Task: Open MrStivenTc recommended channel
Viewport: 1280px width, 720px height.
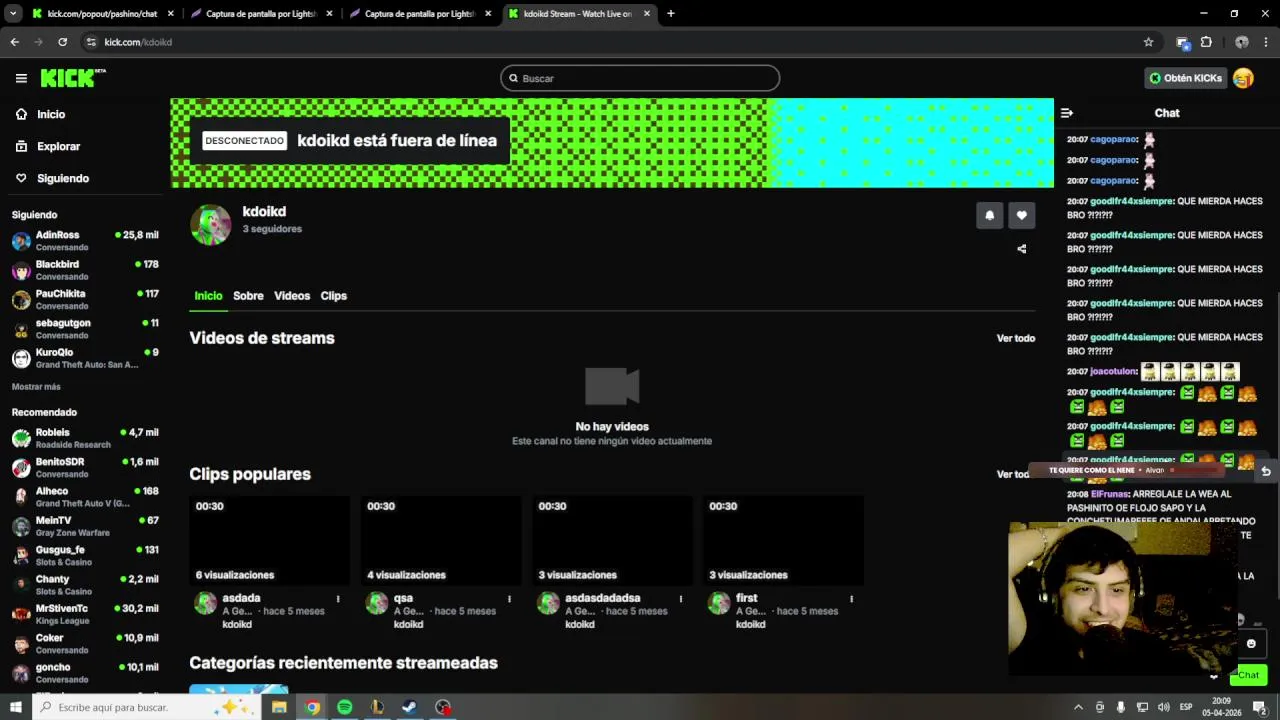Action: click(x=84, y=614)
